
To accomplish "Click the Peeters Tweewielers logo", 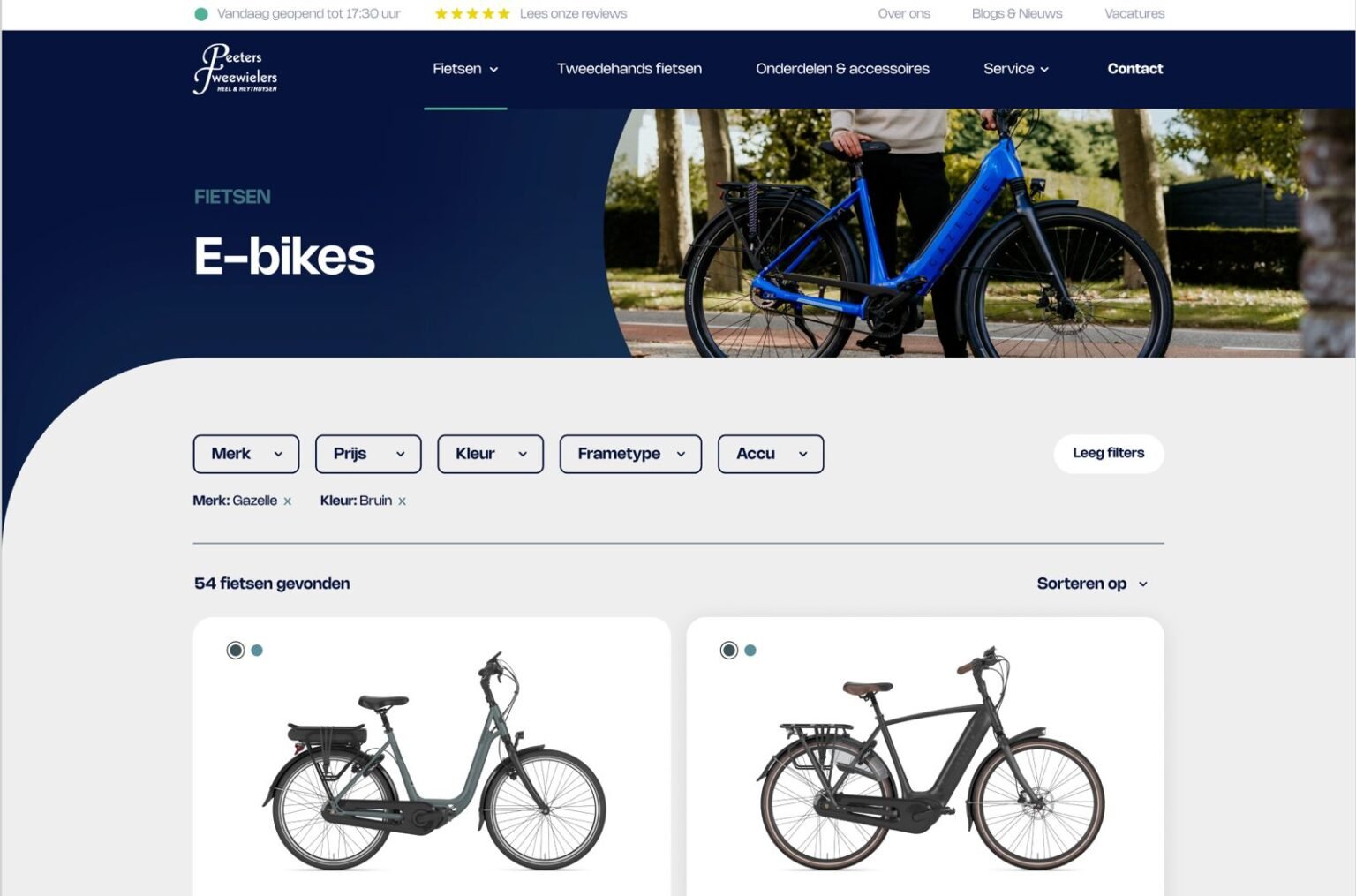I will point(235,69).
